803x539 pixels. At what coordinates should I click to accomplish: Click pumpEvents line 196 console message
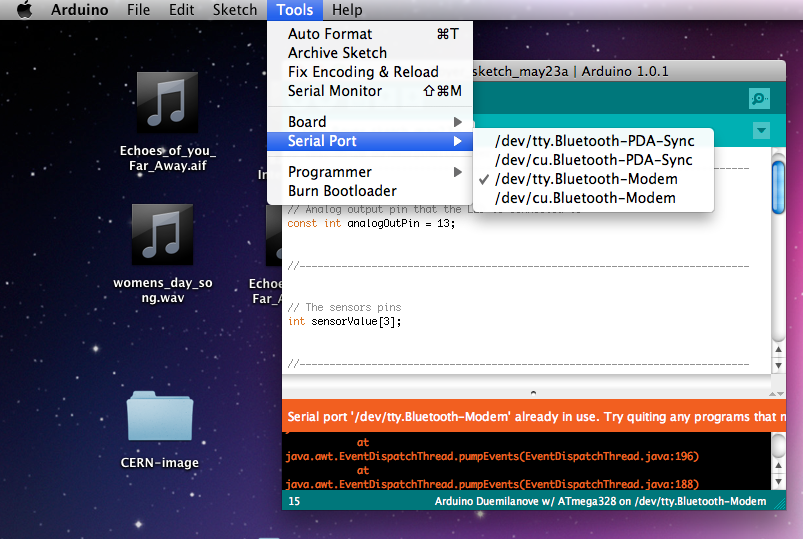click(492, 456)
